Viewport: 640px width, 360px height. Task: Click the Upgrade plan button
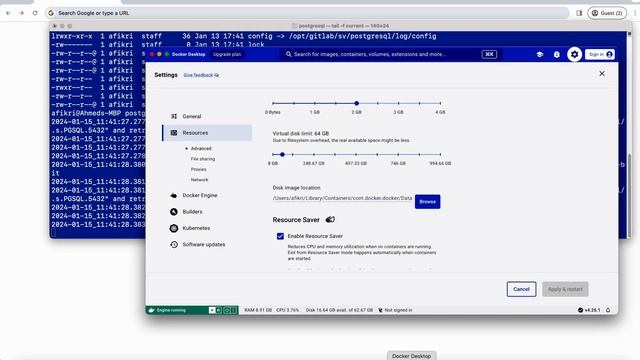(x=227, y=54)
